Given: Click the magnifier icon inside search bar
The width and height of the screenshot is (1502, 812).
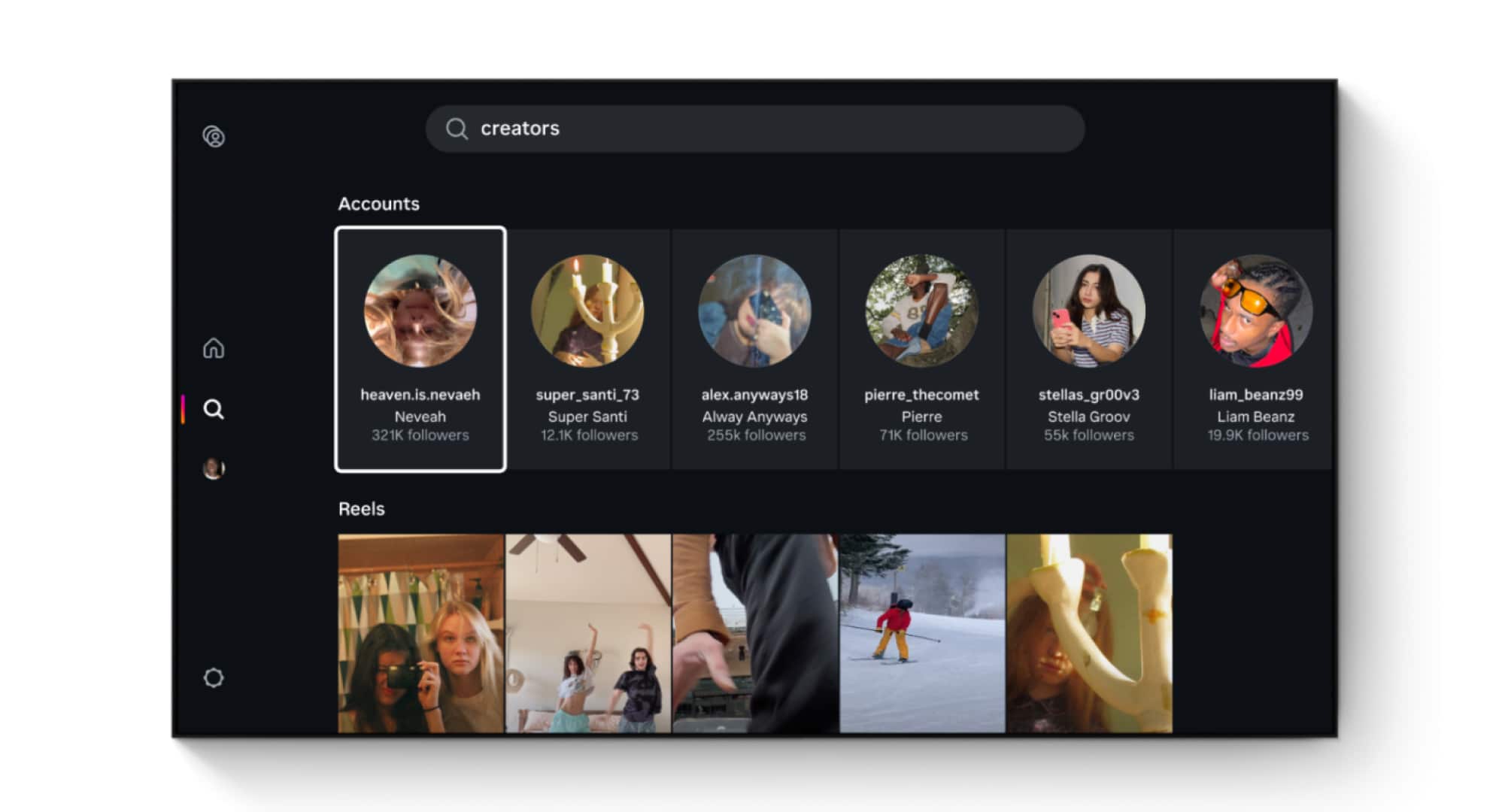Looking at the screenshot, I should tap(457, 129).
